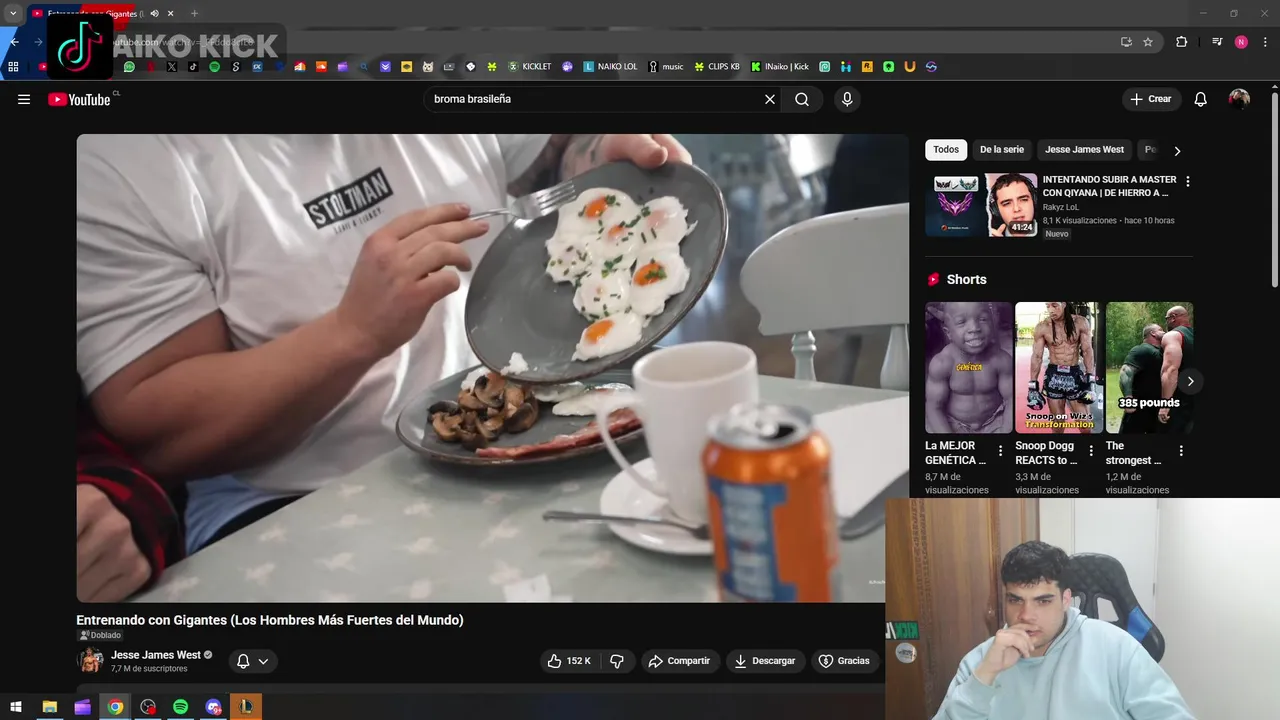The image size is (1280, 720).
Task: Open a new Chrome tab
Action: click(x=194, y=13)
